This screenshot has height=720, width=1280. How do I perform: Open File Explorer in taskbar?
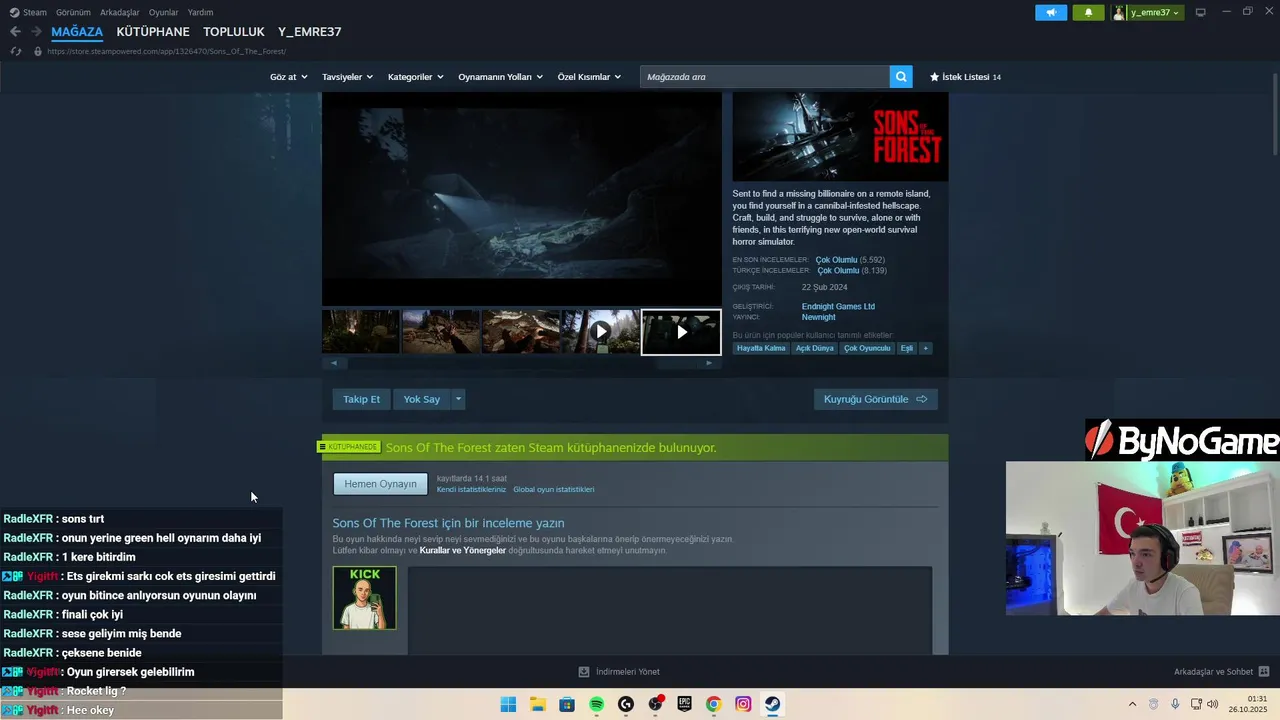pyautogui.click(x=537, y=704)
